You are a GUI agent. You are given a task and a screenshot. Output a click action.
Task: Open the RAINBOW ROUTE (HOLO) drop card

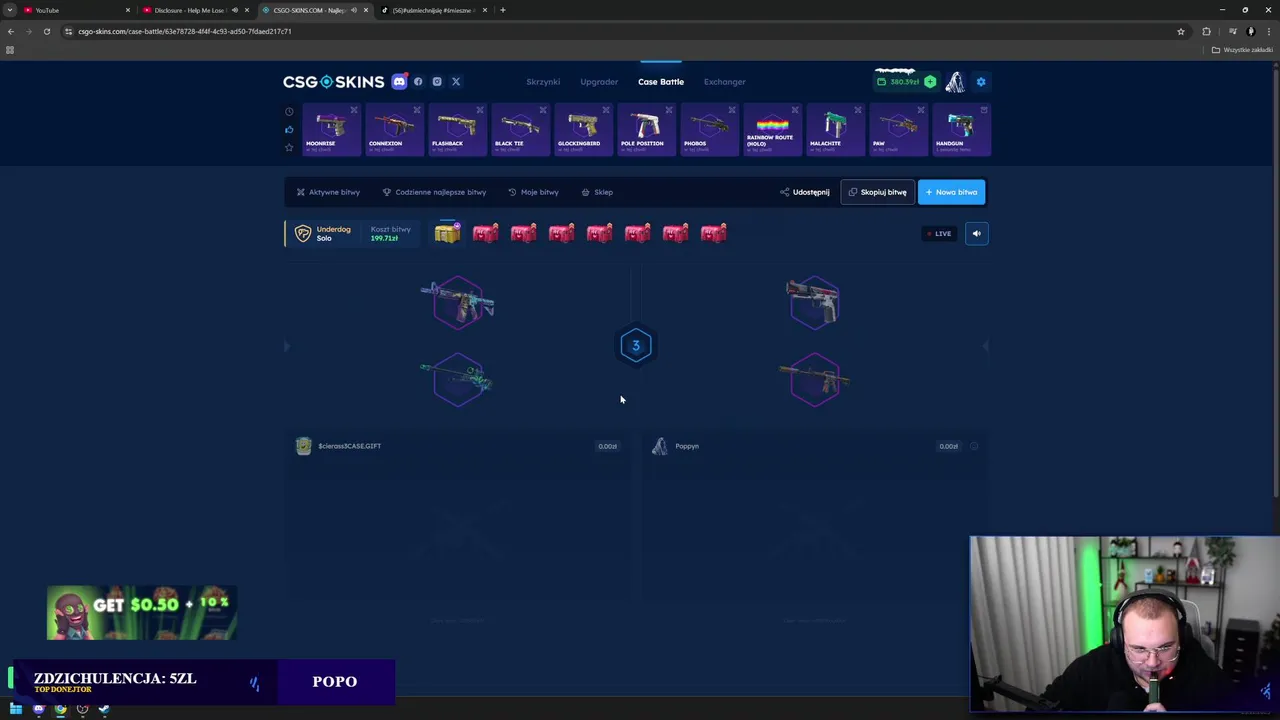[x=772, y=130]
